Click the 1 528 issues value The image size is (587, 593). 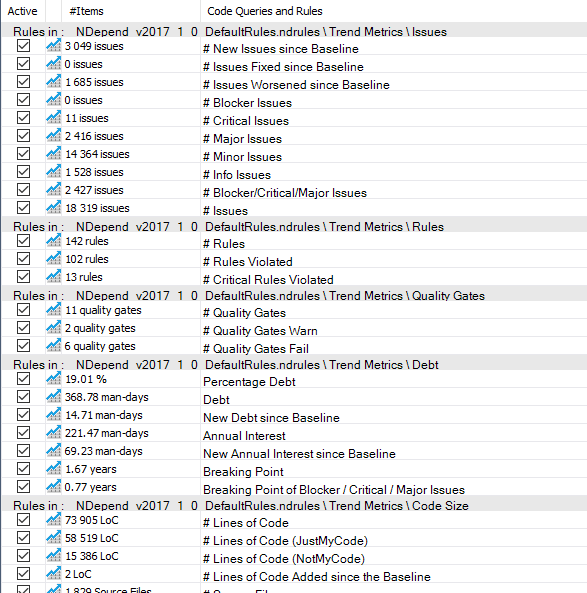pos(94,172)
